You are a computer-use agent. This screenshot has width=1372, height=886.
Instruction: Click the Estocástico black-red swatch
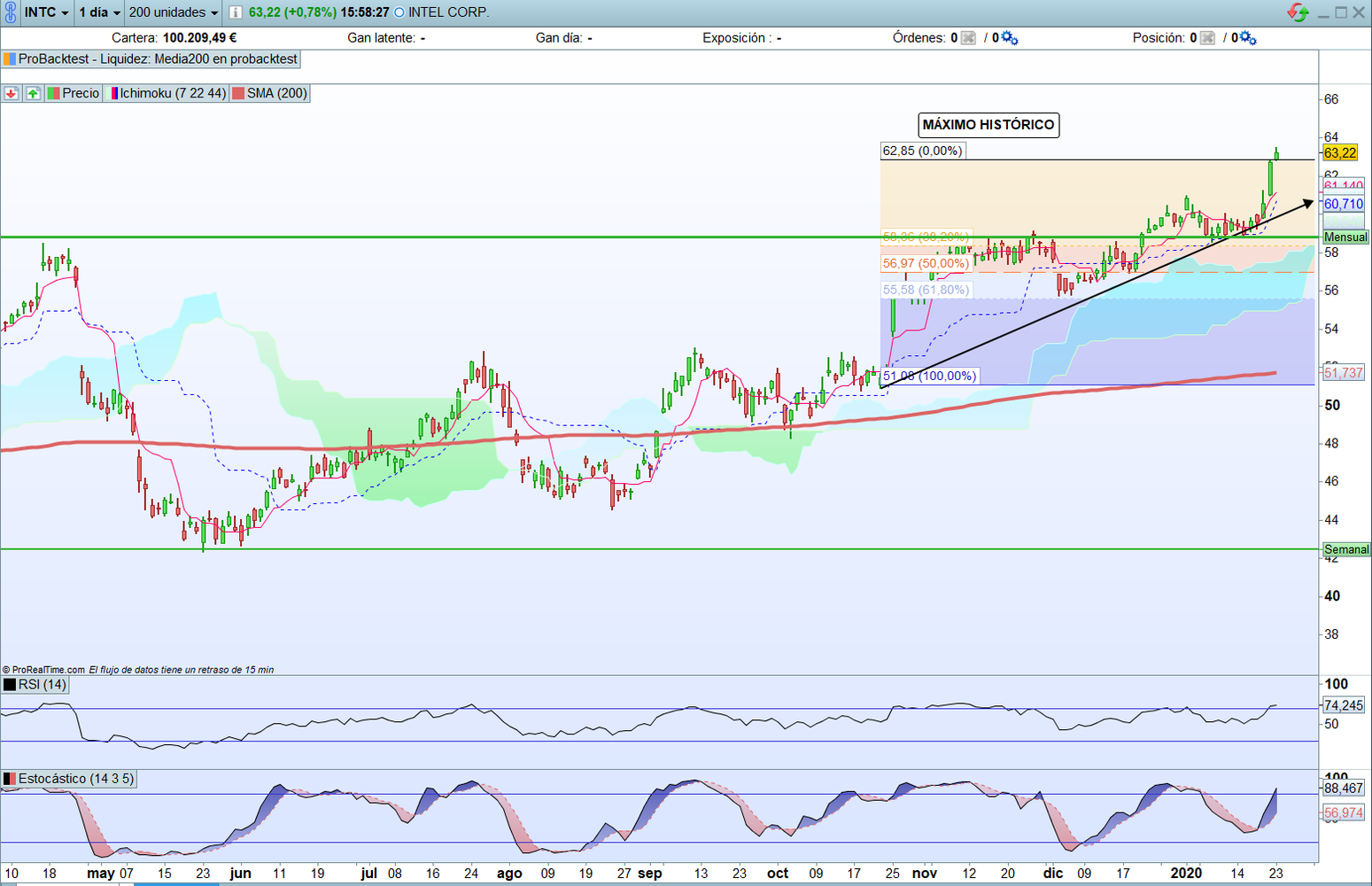pyautogui.click(x=10, y=779)
